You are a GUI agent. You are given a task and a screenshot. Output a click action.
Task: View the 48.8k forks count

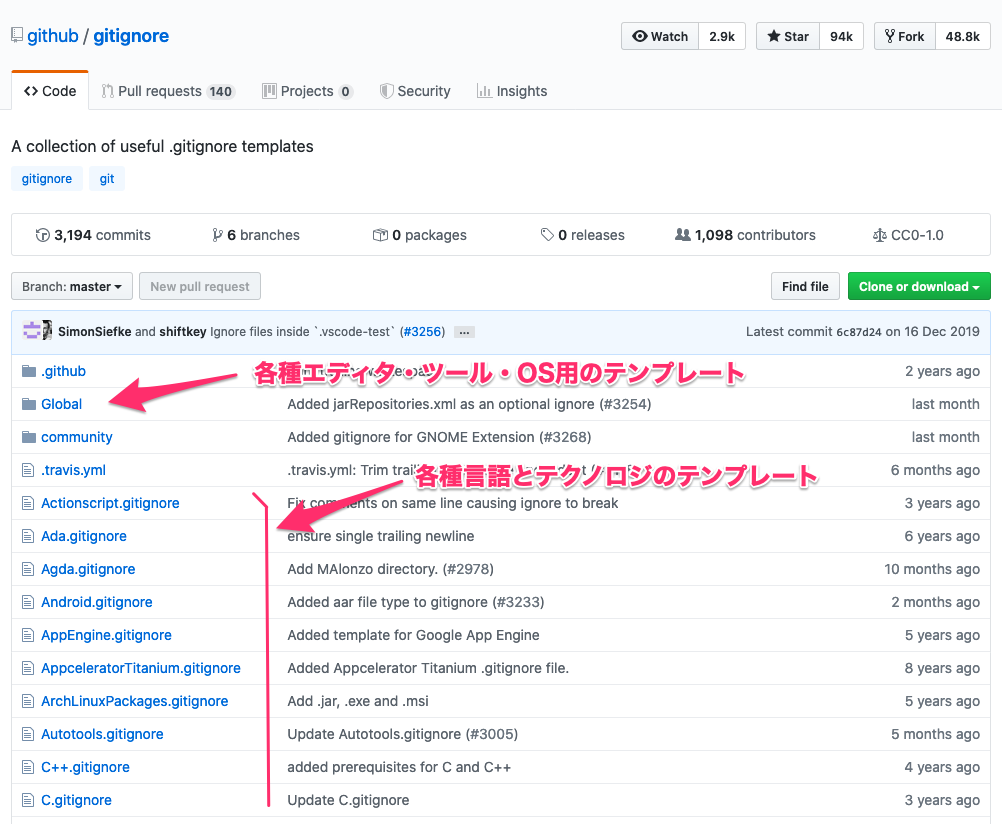tap(962, 36)
